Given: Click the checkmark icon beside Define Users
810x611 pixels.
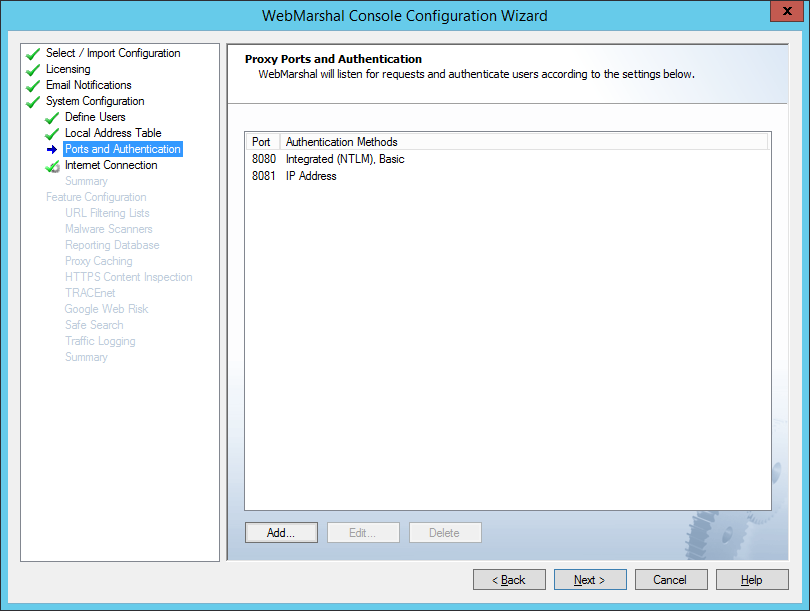Looking at the screenshot, I should coord(52,118).
